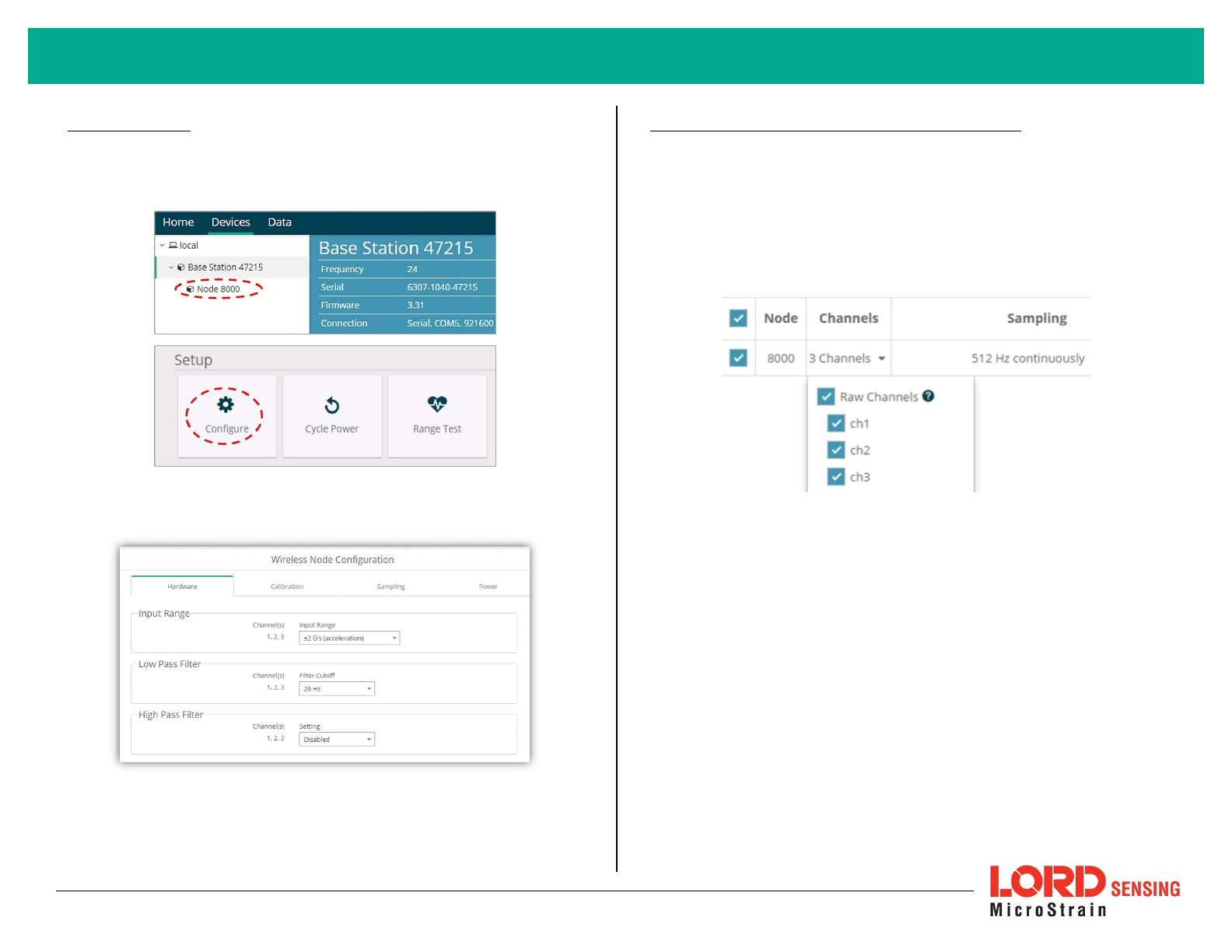Open the Data menu tab
The width and height of the screenshot is (1232, 952).
(280, 222)
